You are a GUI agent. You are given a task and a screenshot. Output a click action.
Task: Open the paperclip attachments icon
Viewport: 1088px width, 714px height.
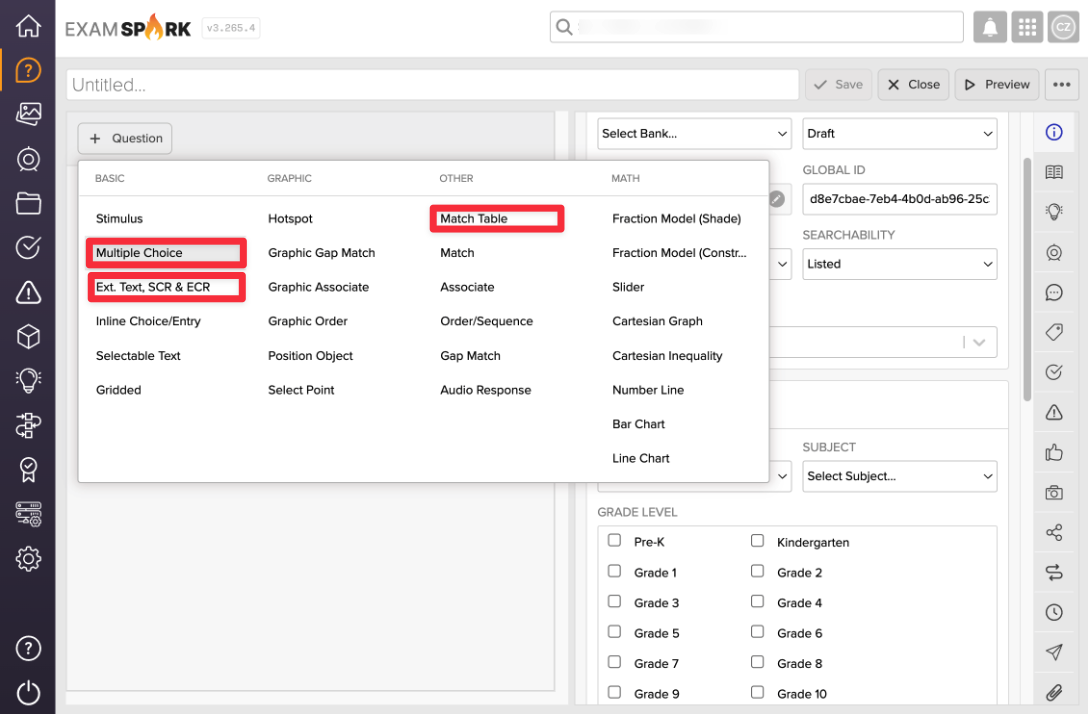click(x=1054, y=692)
